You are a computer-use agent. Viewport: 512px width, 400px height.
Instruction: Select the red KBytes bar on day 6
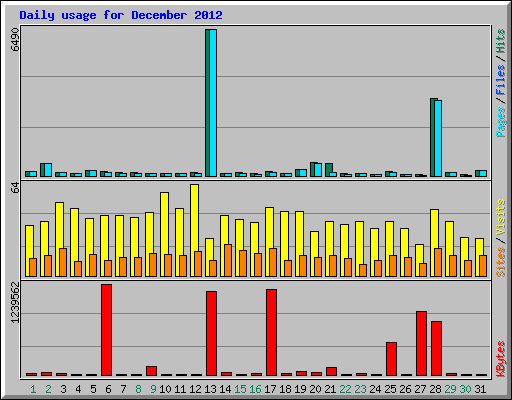point(106,330)
